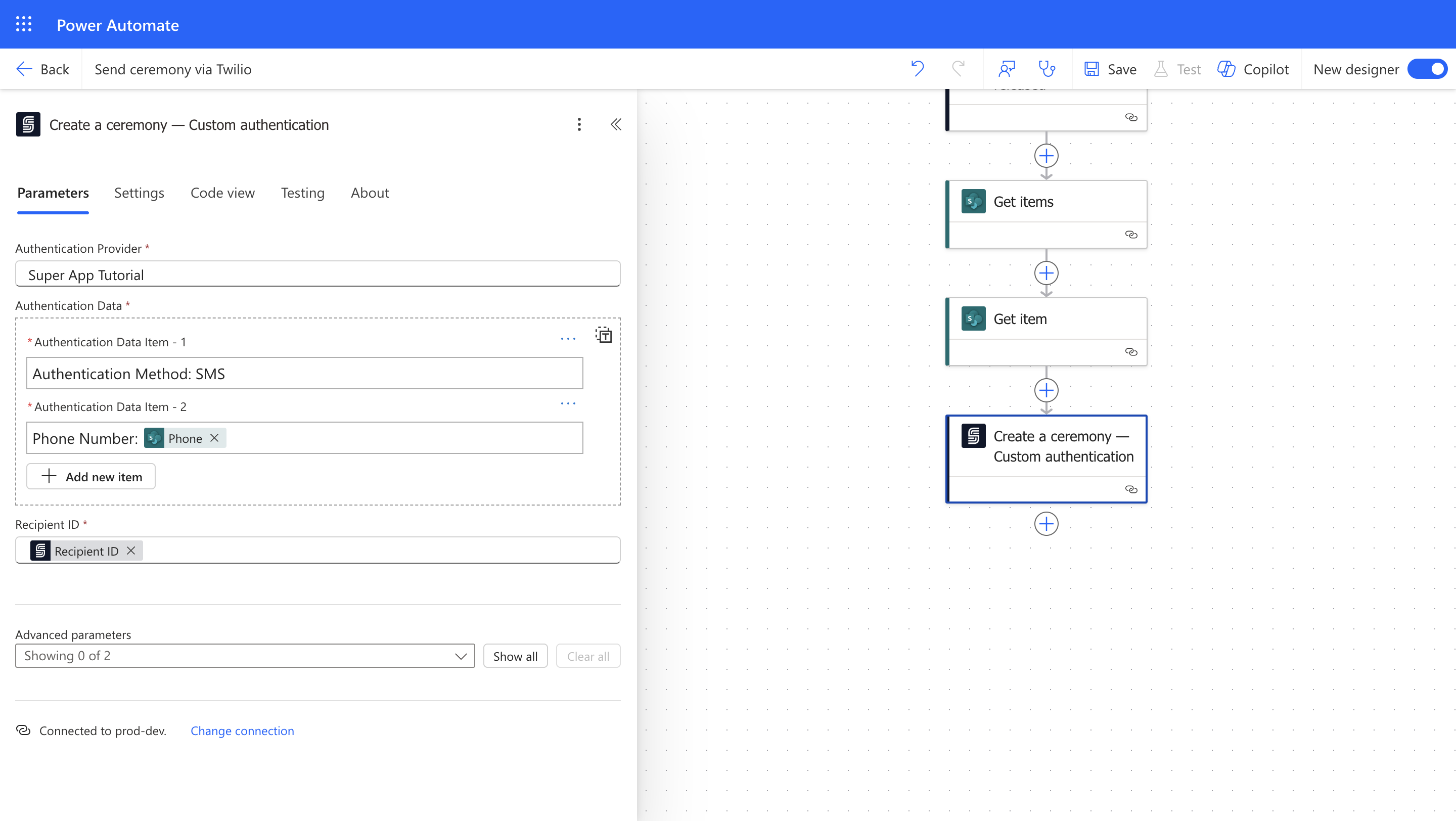Viewport: 1456px width, 821px height.
Task: Open options for Authentication Data Item 2
Action: pos(567,403)
